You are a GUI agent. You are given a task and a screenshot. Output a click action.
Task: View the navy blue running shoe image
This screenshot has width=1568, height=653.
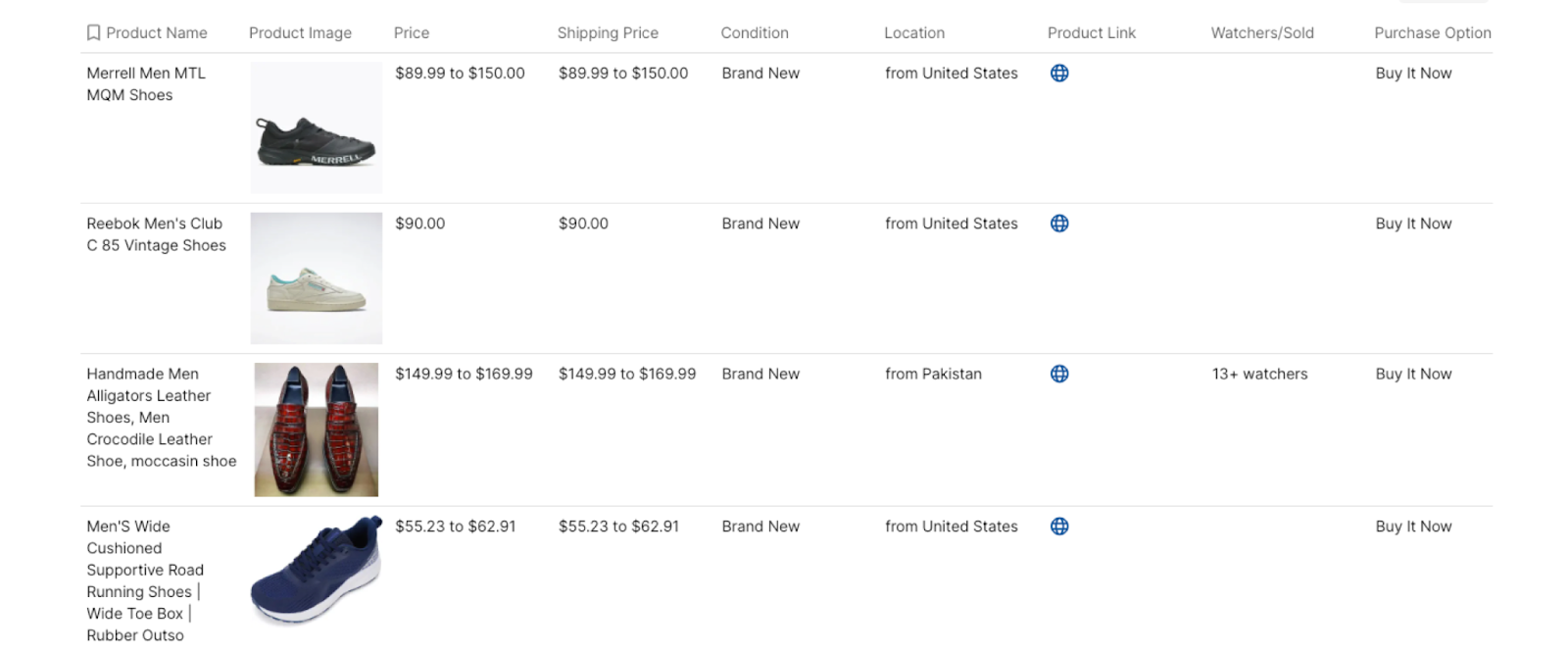tap(317, 571)
